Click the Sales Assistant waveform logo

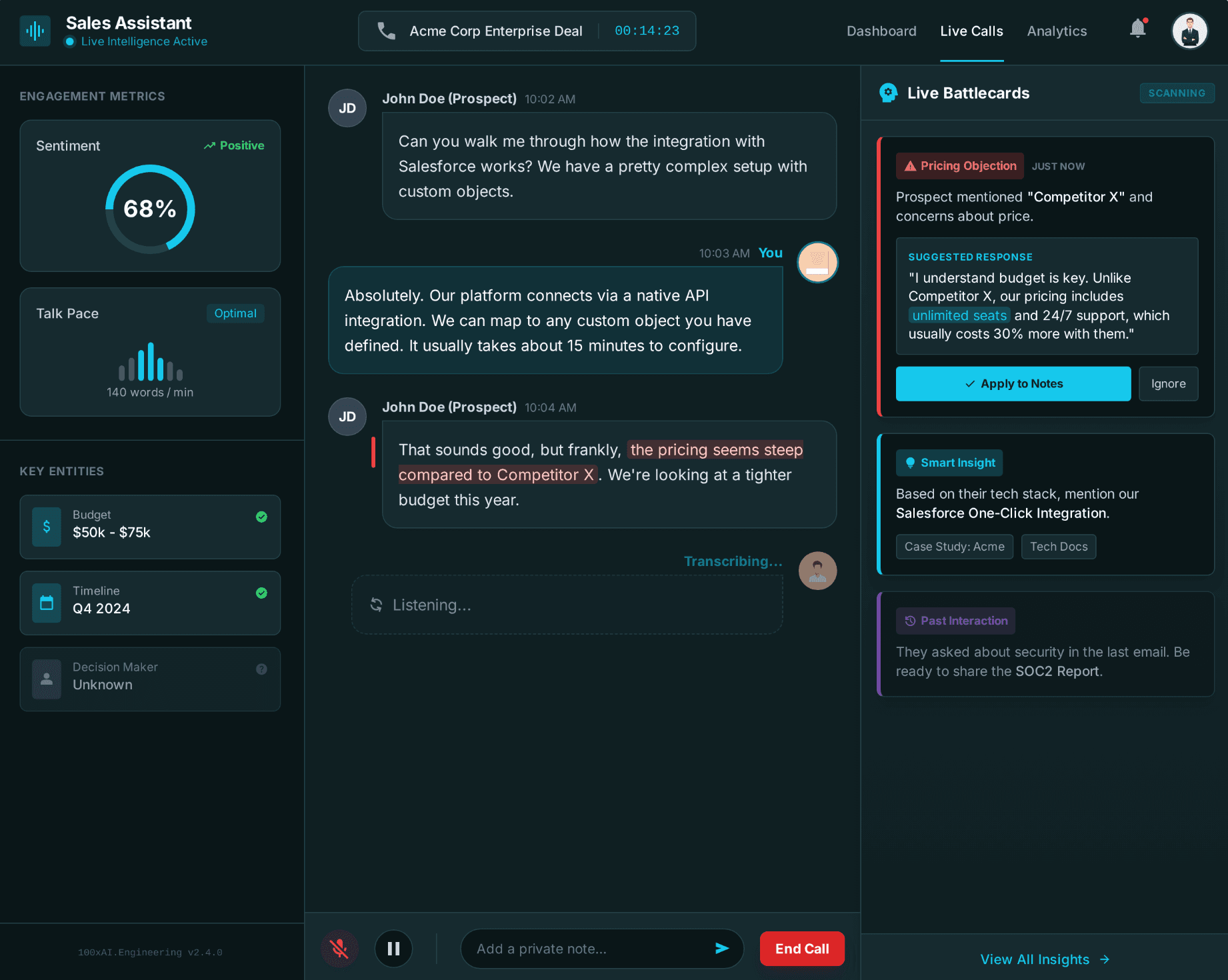pyautogui.click(x=35, y=31)
